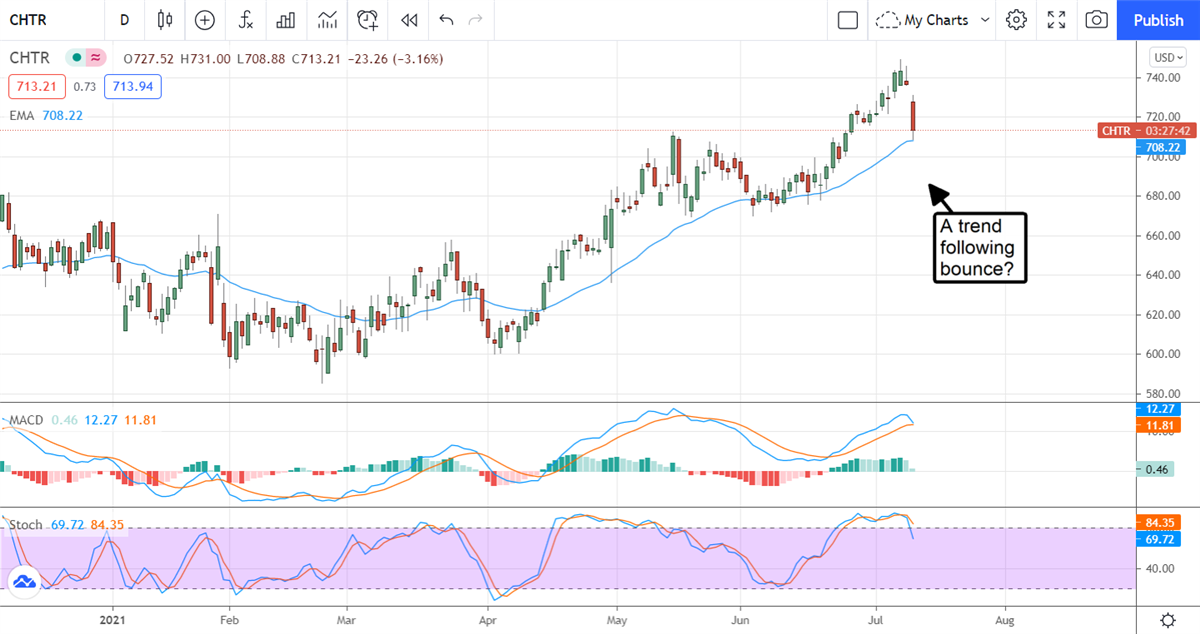The image size is (1200, 634).
Task: Open the bar chart financials icon
Action: tap(286, 19)
